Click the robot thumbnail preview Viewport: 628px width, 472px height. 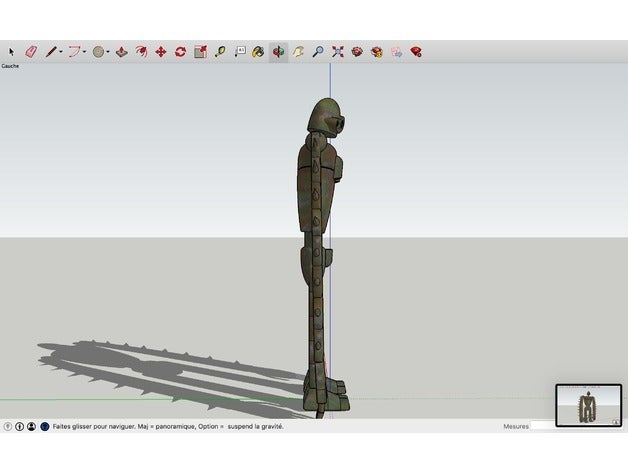click(588, 406)
